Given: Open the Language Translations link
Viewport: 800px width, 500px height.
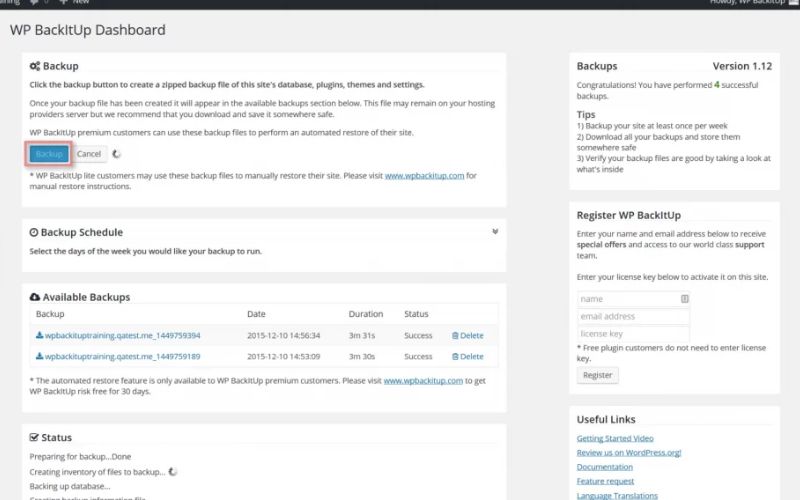Looking at the screenshot, I should coord(617,495).
